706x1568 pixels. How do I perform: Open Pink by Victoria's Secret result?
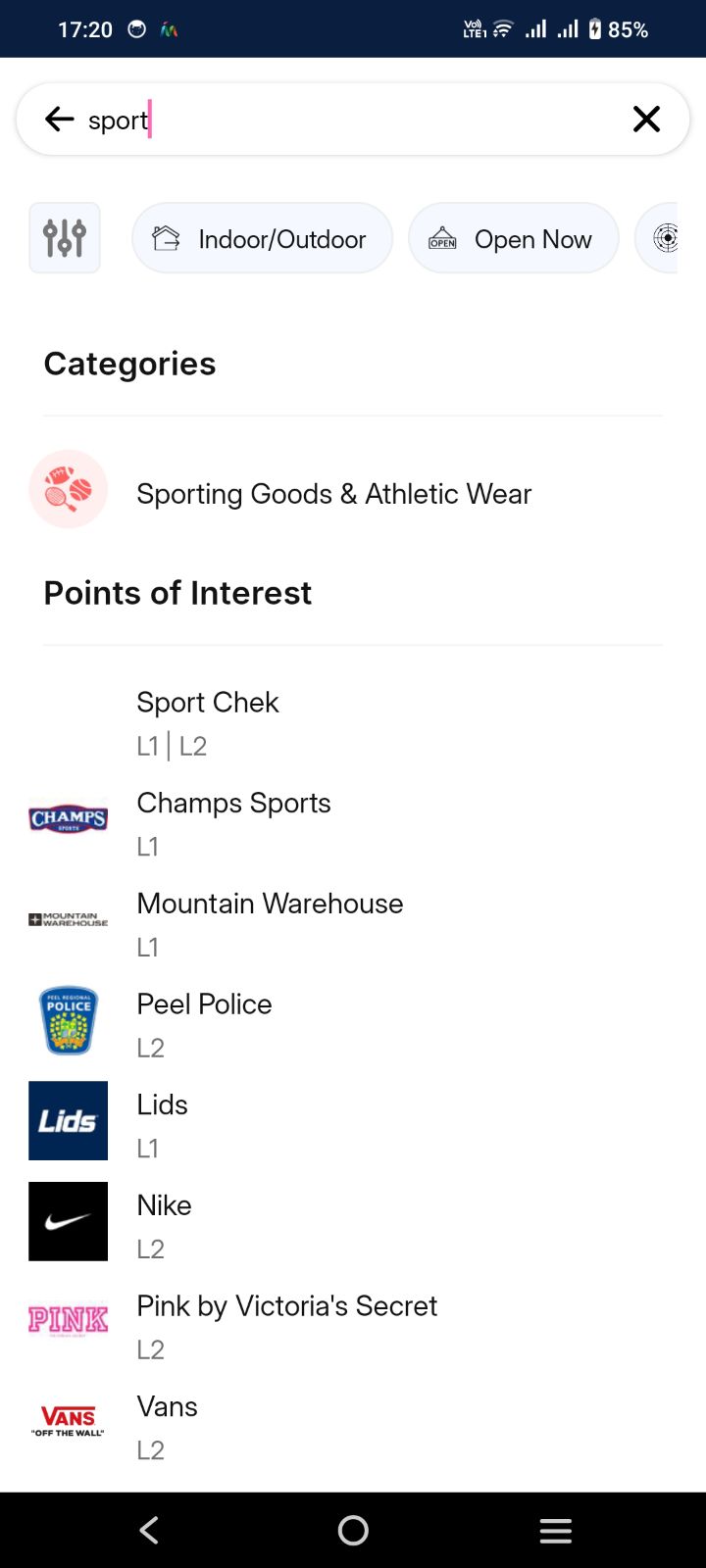click(x=286, y=1306)
